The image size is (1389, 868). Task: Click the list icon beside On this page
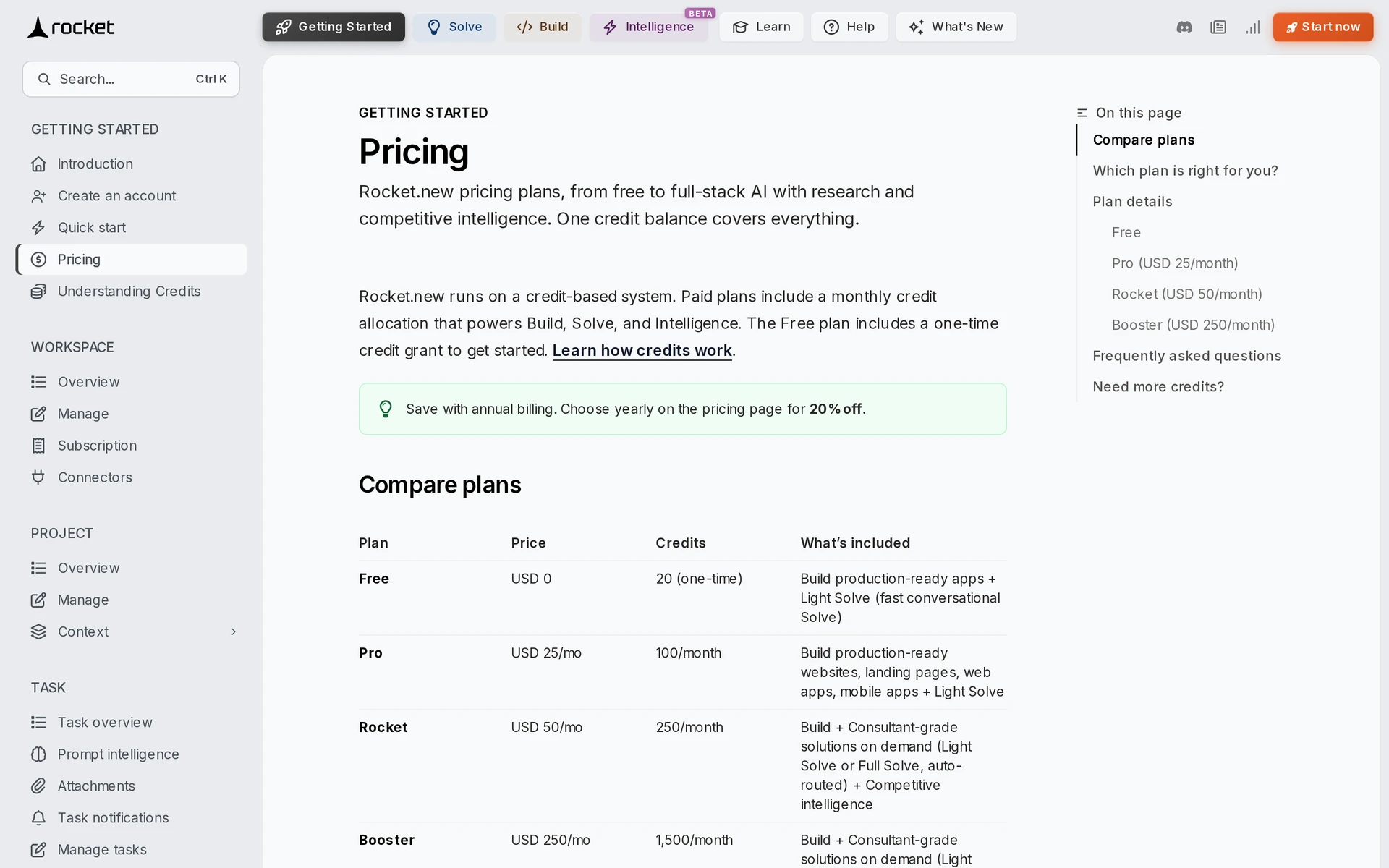pyautogui.click(x=1082, y=113)
